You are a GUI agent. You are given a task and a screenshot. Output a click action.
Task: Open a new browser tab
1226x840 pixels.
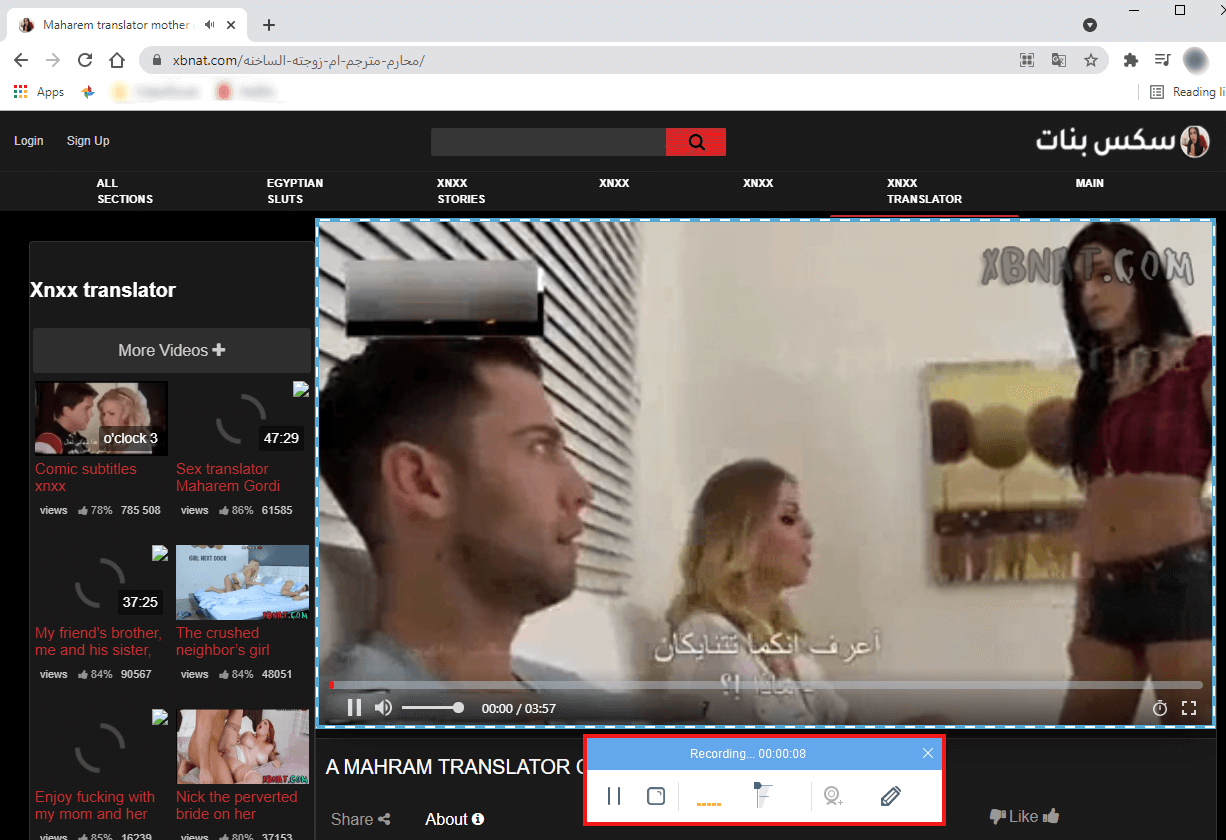268,25
